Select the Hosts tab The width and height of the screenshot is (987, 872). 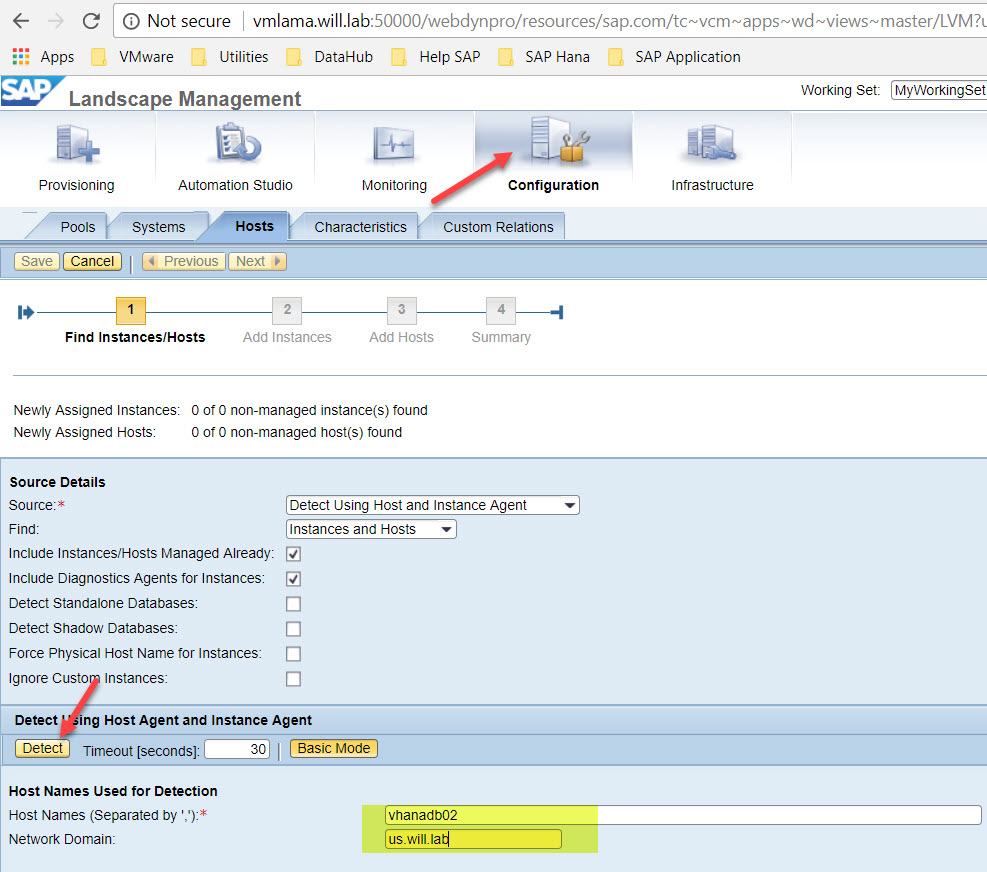click(x=254, y=226)
